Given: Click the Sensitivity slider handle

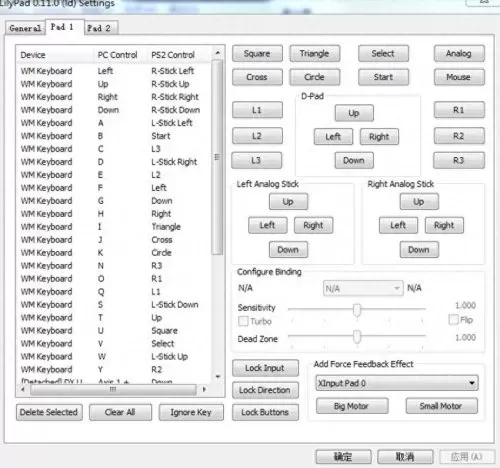Looking at the screenshot, I should [357, 310].
